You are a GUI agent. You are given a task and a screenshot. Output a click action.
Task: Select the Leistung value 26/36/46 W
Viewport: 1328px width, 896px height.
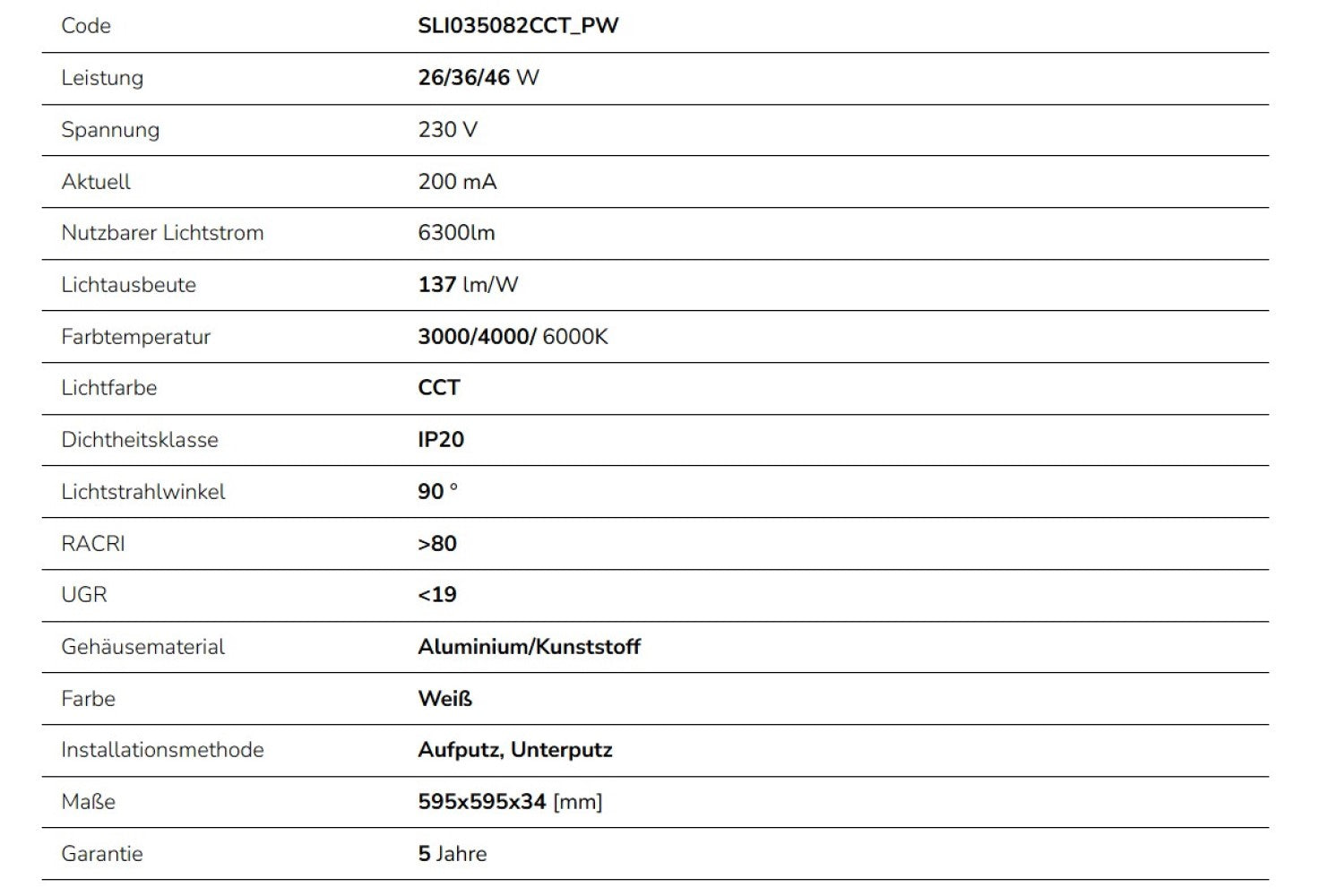coord(479,77)
